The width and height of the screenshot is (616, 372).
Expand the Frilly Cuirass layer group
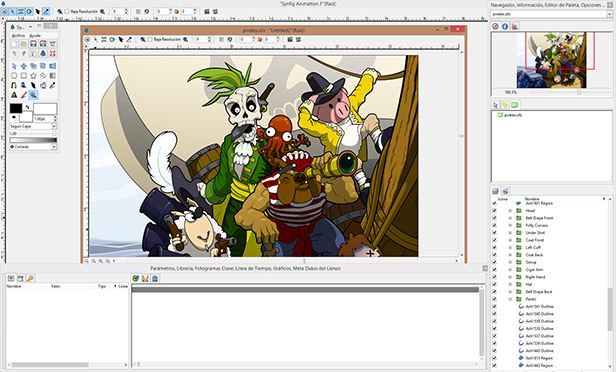click(510, 225)
